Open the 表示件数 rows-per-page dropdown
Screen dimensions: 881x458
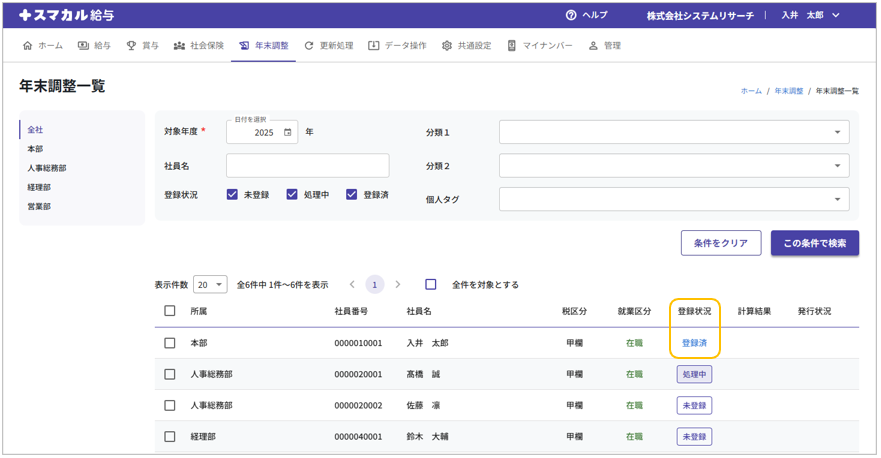210,285
